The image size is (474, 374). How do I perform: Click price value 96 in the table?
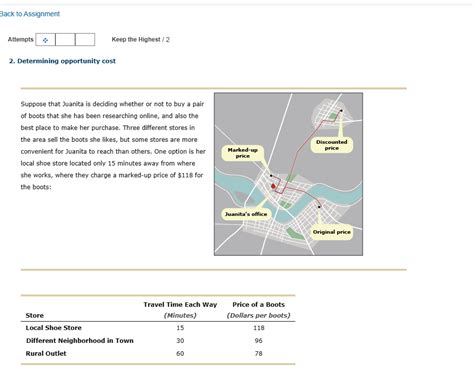(258, 341)
